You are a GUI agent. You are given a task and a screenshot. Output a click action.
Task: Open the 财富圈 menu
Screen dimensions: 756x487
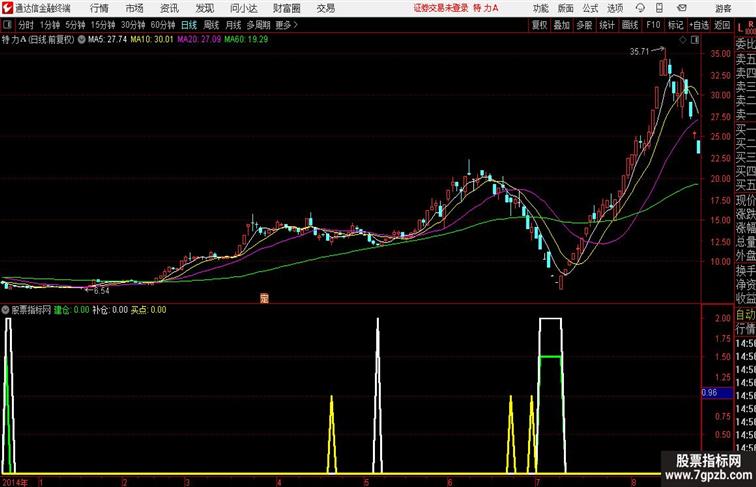287,8
